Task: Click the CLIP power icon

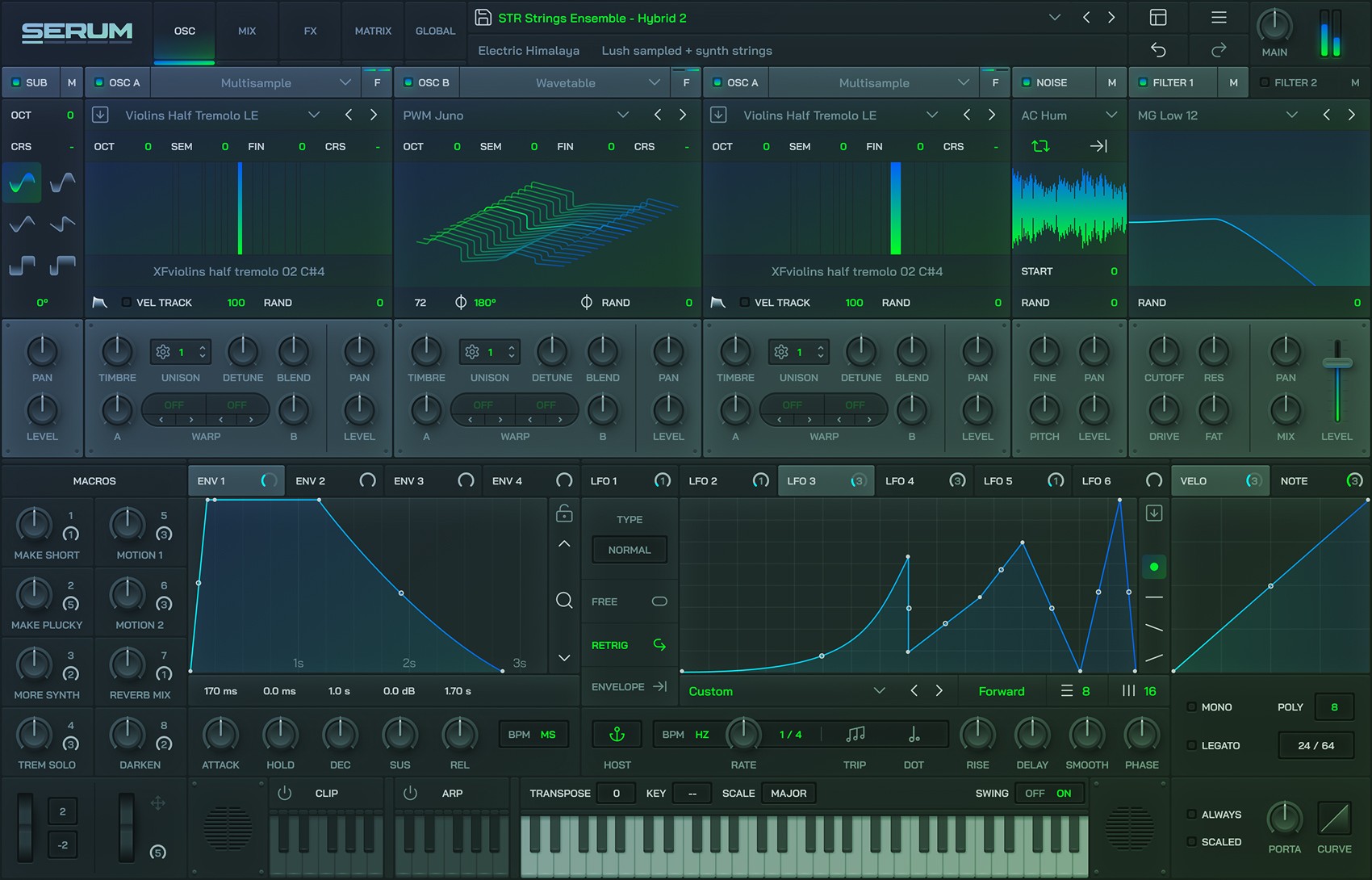Action: click(x=284, y=794)
